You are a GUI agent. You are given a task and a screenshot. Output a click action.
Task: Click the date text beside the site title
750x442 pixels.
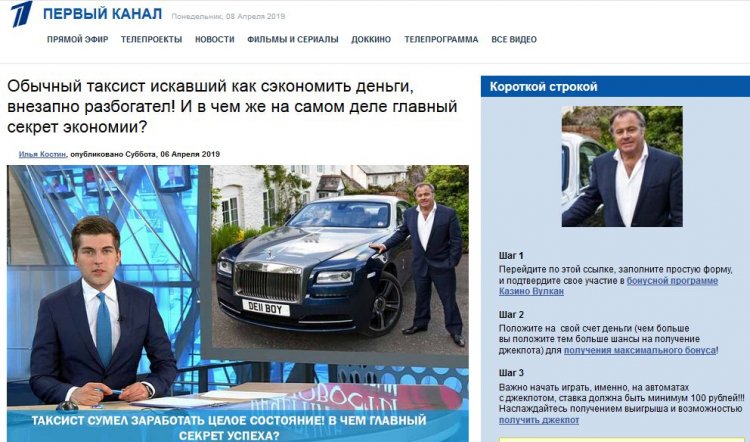[x=228, y=16]
